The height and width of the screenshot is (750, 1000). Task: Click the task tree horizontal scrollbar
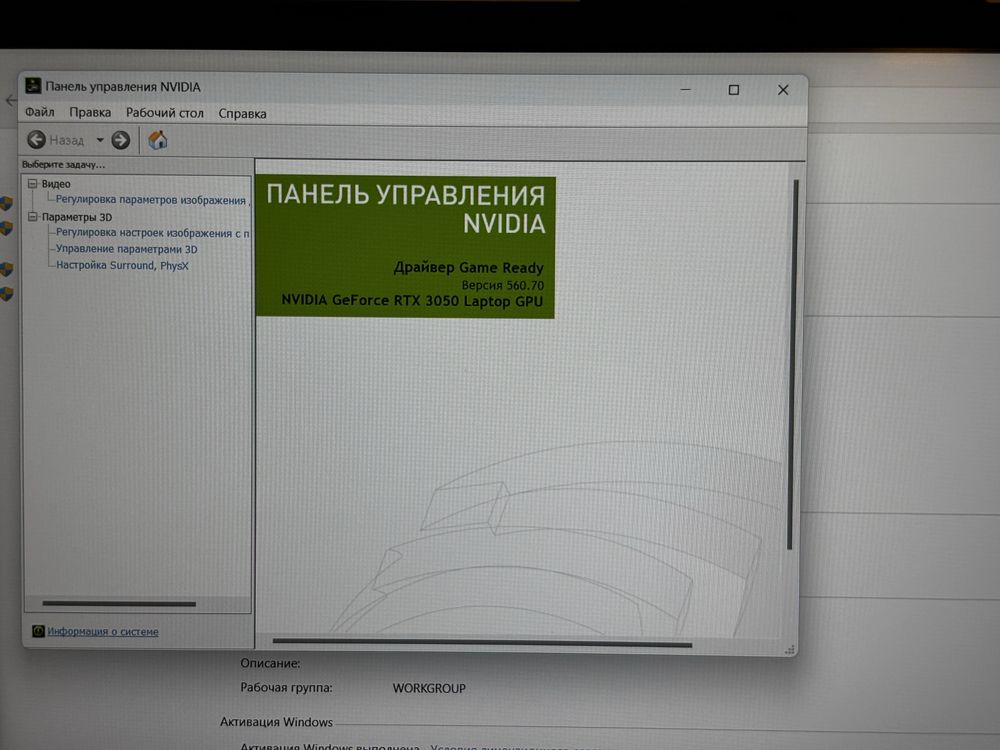(x=119, y=603)
